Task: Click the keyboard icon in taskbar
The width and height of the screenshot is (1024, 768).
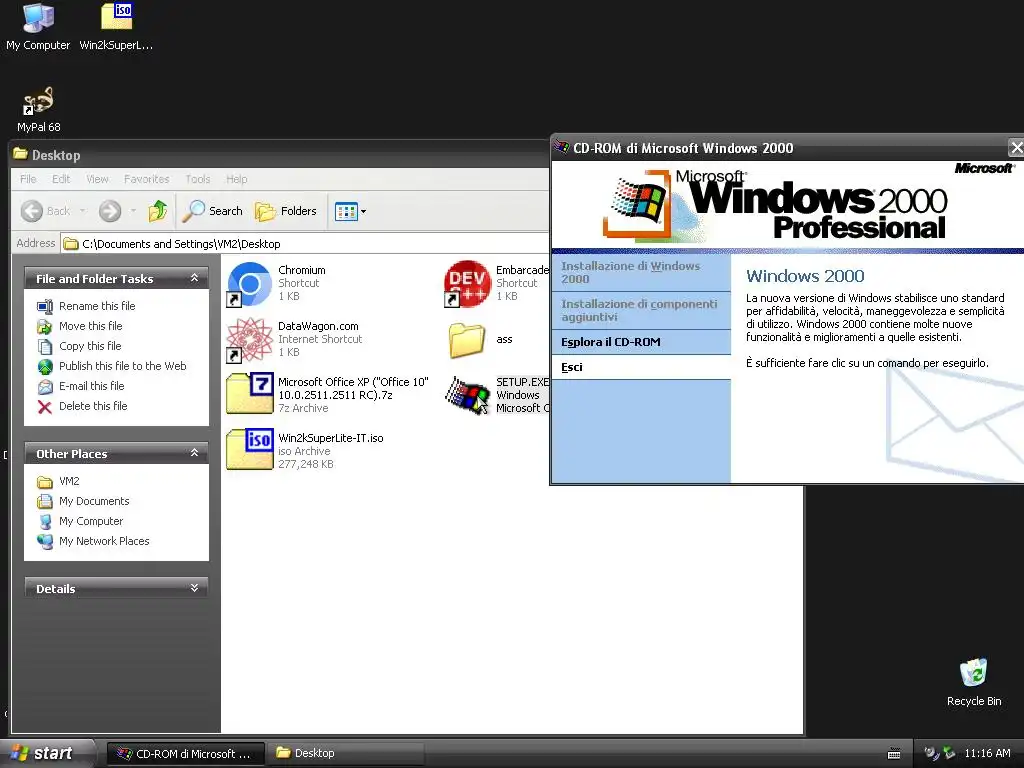Action: coord(894,754)
